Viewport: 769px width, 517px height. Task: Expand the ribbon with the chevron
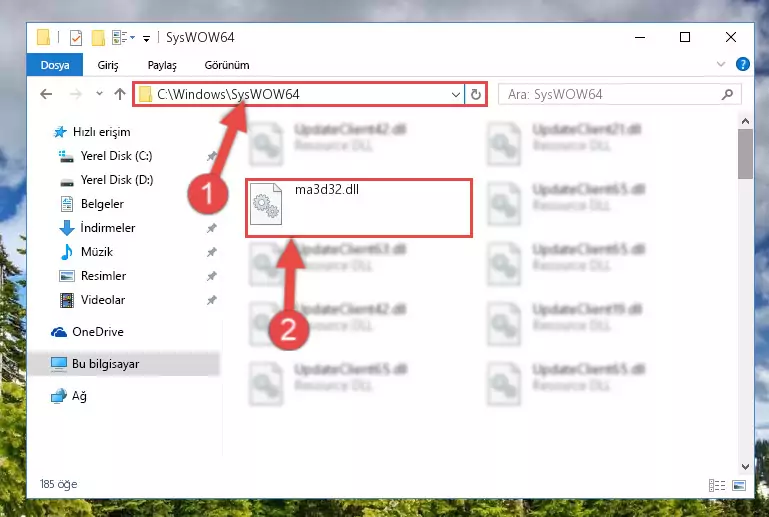720,64
